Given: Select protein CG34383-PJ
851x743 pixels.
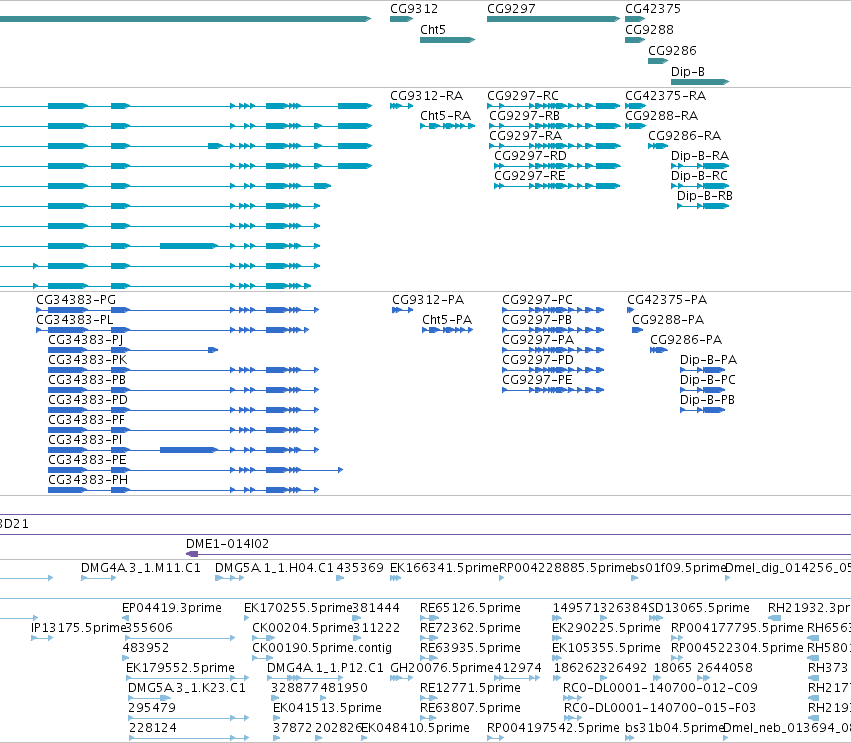Looking at the screenshot, I should pos(86,340).
